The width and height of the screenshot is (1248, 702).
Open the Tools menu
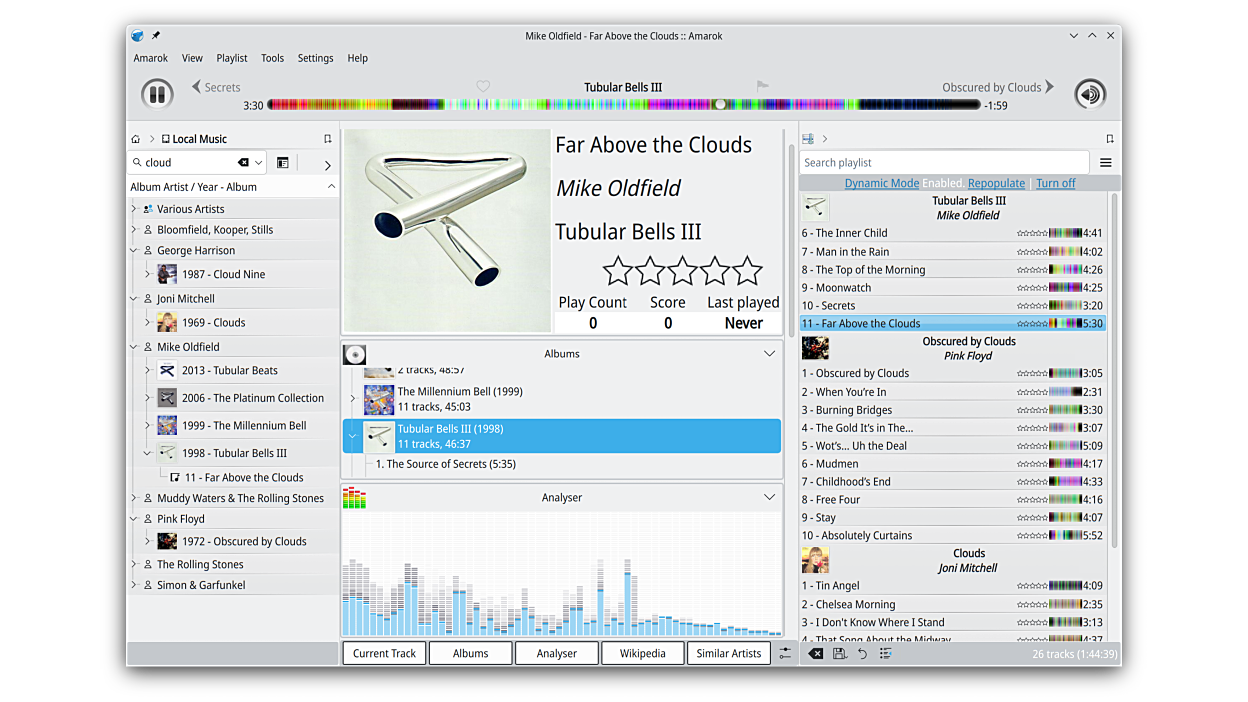(x=272, y=58)
